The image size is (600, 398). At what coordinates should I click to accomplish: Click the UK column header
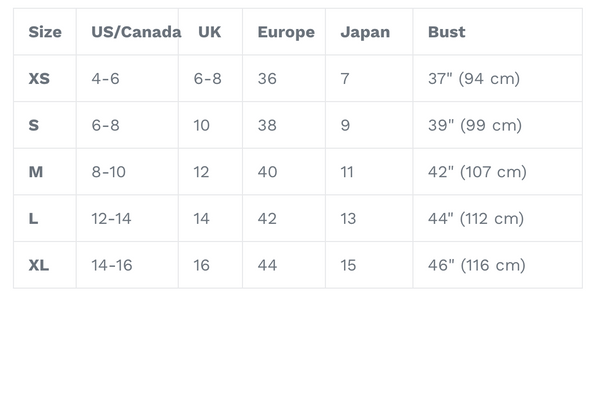click(209, 32)
